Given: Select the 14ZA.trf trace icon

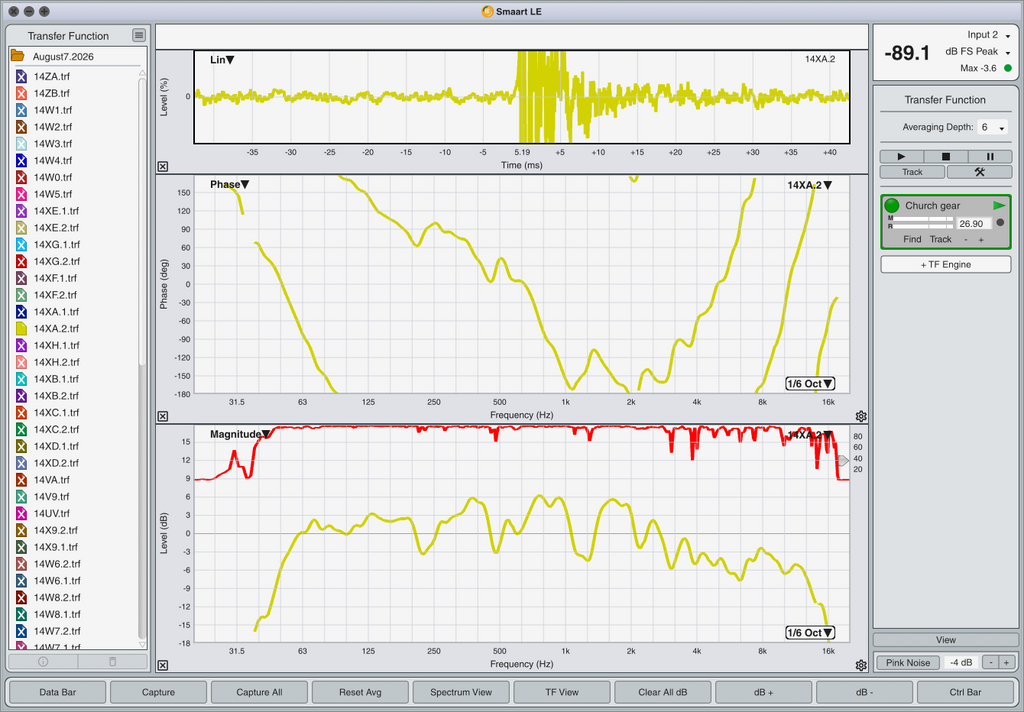Looking at the screenshot, I should click(21, 76).
